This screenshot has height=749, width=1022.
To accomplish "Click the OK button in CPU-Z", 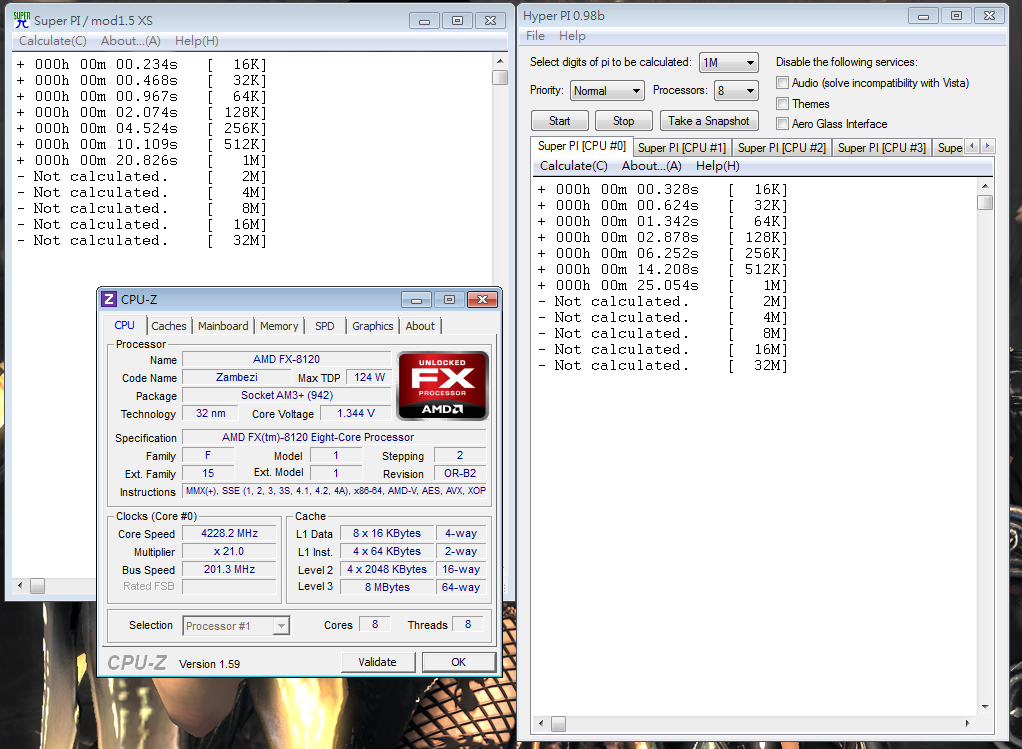I will (x=459, y=662).
